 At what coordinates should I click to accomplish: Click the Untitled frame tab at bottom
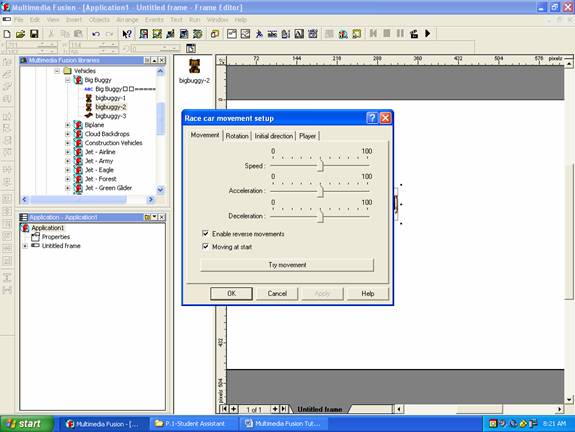tap(320, 409)
